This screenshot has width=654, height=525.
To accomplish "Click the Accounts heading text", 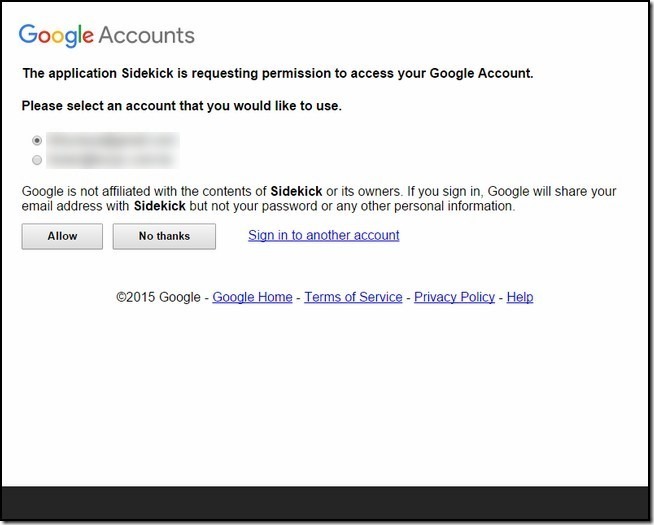I will (x=147, y=35).
